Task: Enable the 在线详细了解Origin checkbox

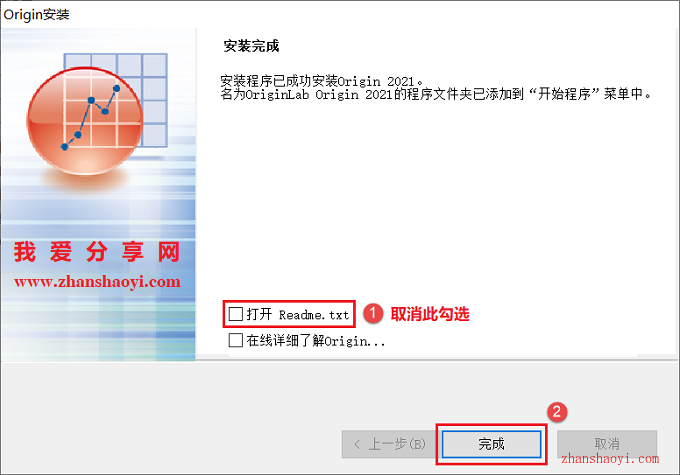Action: [235, 340]
